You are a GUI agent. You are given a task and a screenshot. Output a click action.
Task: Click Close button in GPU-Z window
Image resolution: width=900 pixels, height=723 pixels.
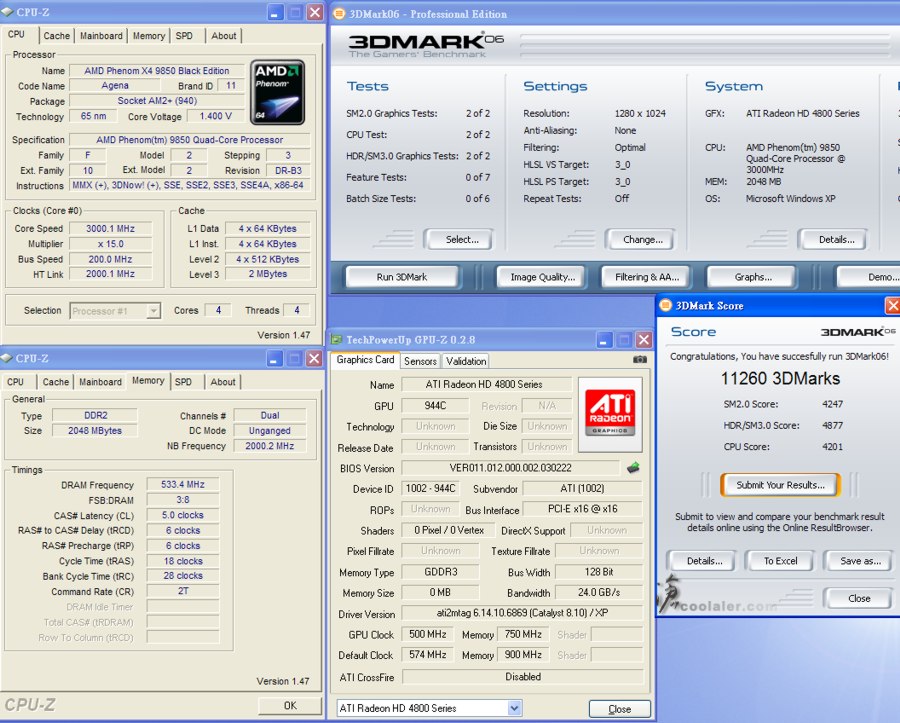click(x=620, y=709)
